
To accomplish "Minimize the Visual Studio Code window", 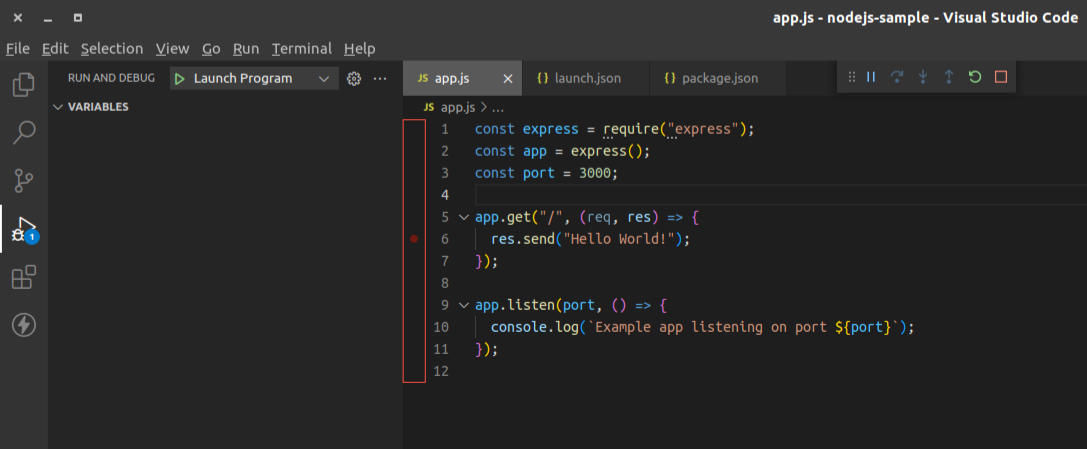I will (x=48, y=19).
